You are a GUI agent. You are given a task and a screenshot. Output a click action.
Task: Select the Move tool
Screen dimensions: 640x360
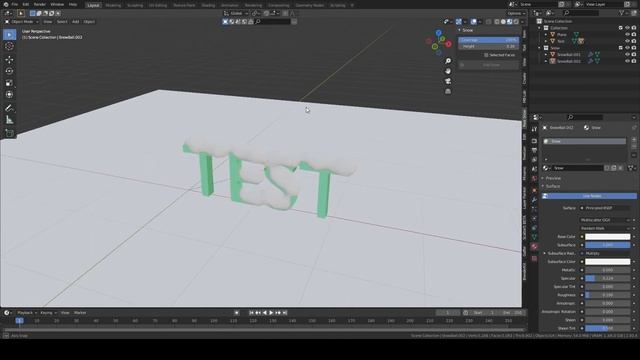click(9, 60)
